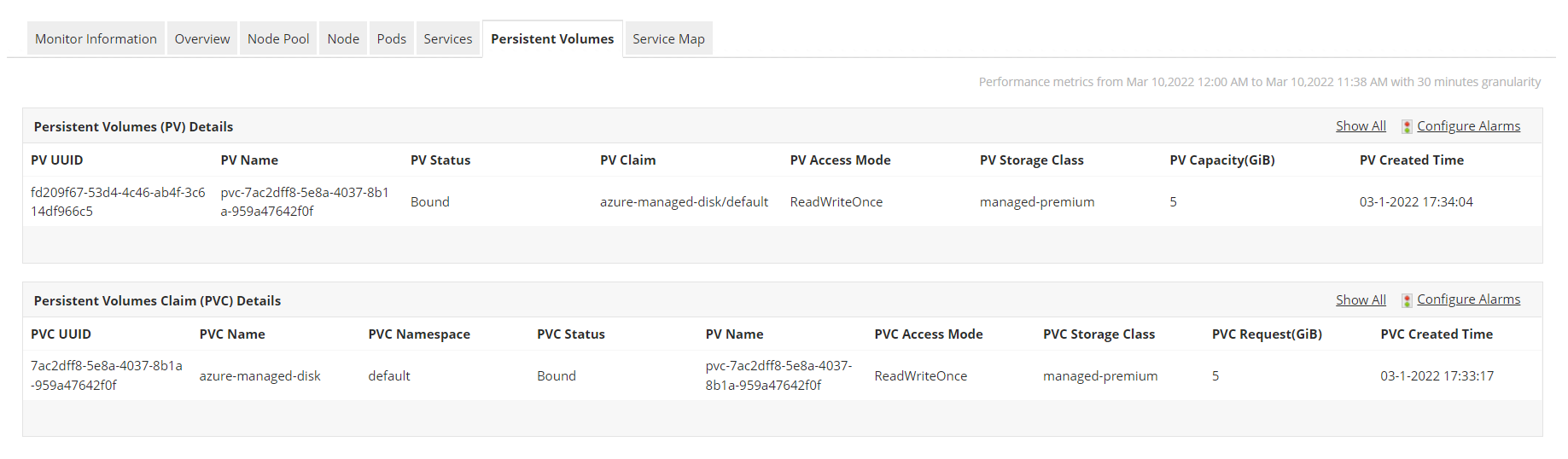1568x459 pixels.
Task: Select the Persistent Volumes tab
Action: [552, 39]
